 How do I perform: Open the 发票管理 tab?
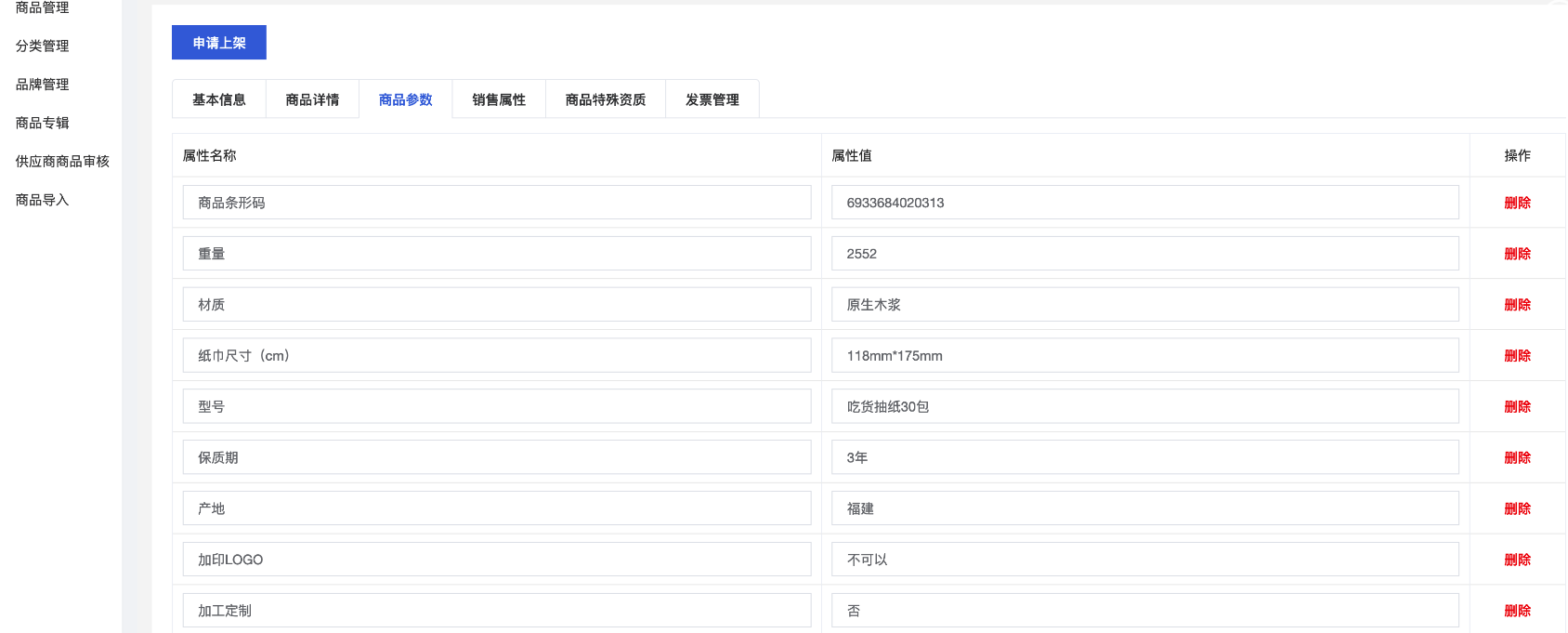point(712,99)
